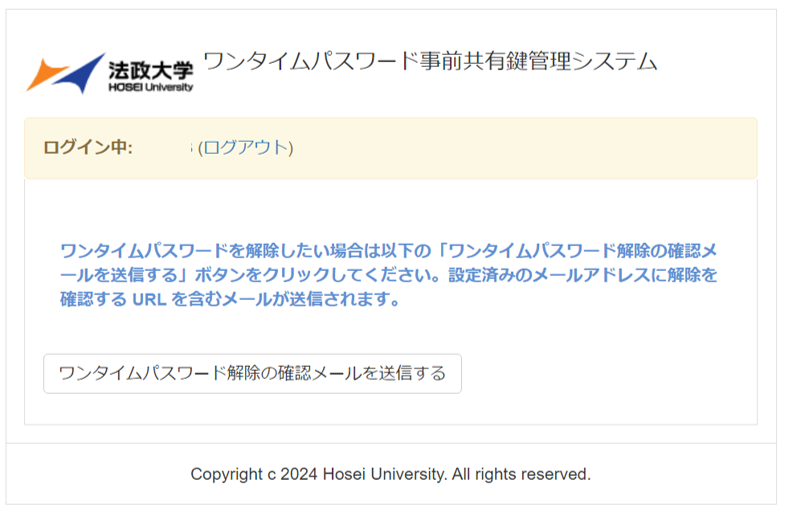Click the HOSEI University logo caption
Screen dimensions: 789x515
[x=150, y=87]
